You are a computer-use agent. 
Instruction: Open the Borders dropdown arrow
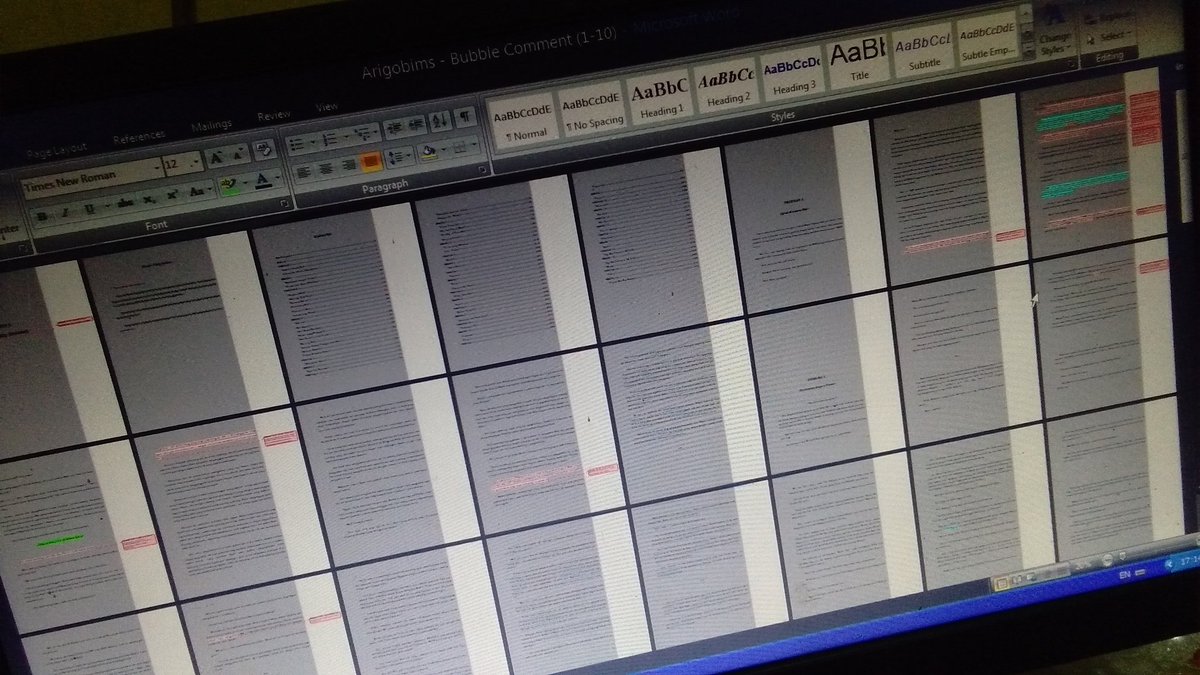click(x=475, y=145)
